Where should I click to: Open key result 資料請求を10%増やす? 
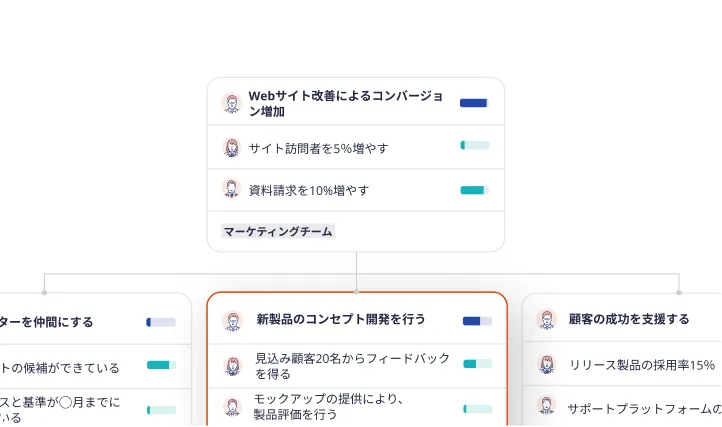[309, 190]
